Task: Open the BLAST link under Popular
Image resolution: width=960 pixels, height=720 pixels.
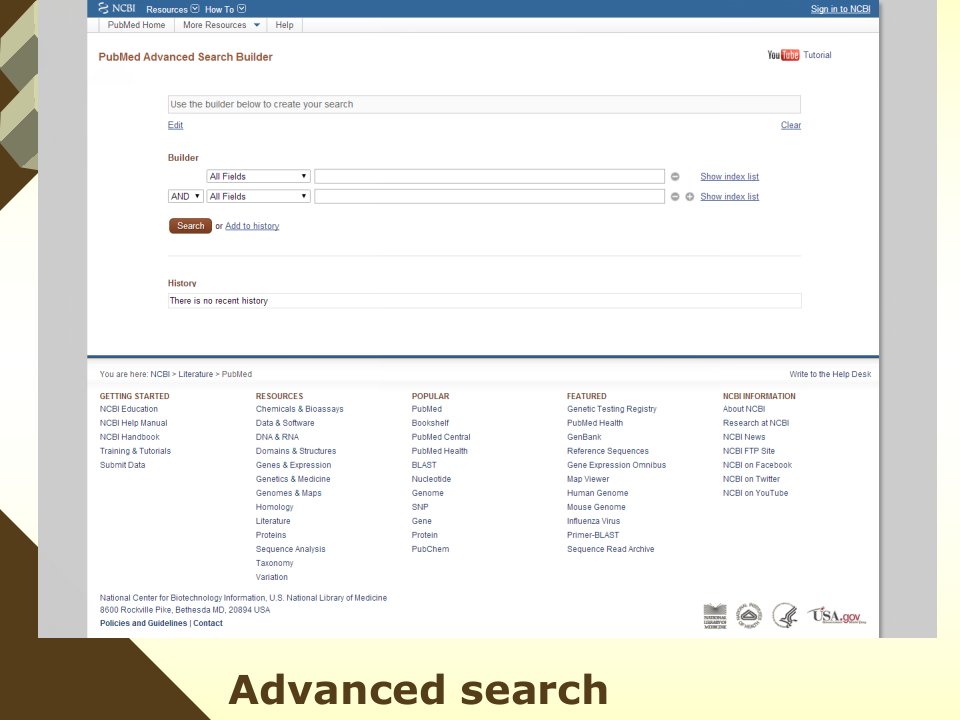Action: (424, 465)
